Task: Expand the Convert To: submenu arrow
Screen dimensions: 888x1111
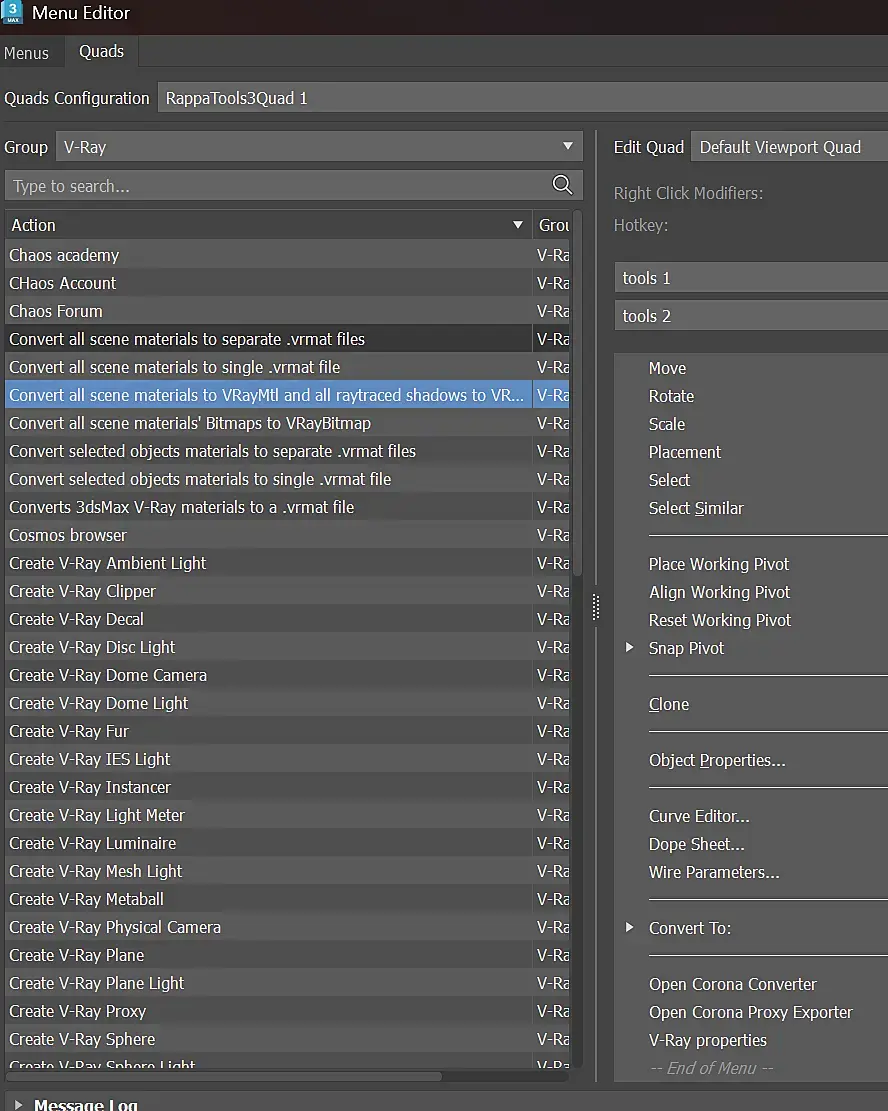Action: (629, 927)
